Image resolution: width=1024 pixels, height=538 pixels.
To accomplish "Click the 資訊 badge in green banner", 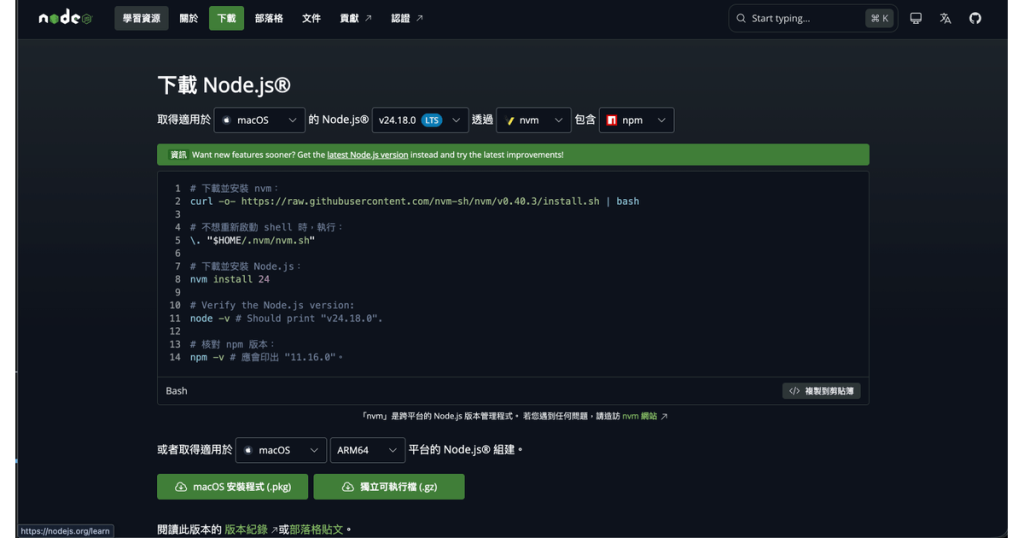I will [x=178, y=155].
